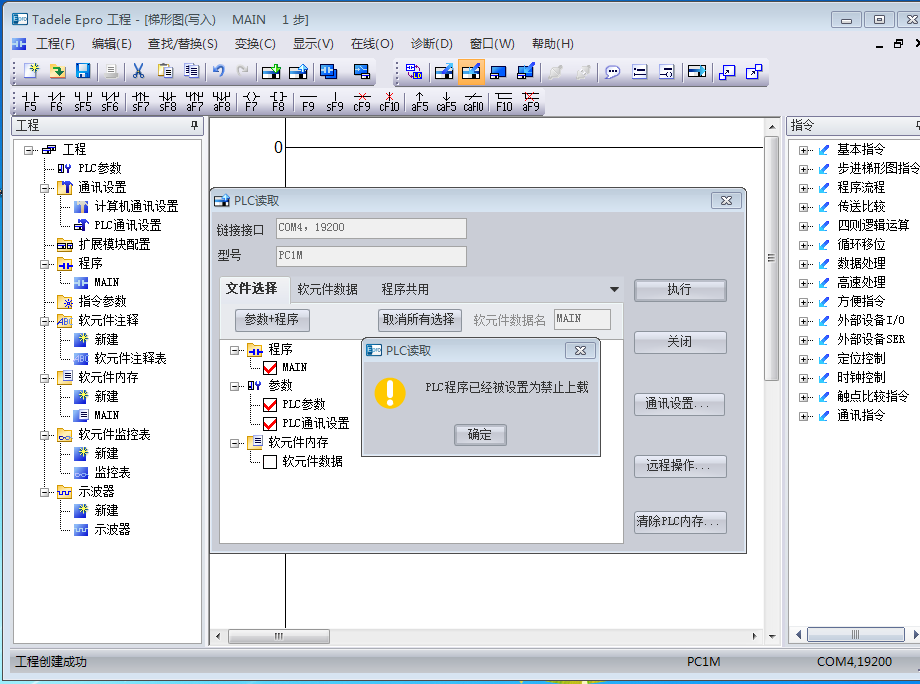Insert output coil using F7 icon
Viewport: 920px width, 684px height.
250,101
